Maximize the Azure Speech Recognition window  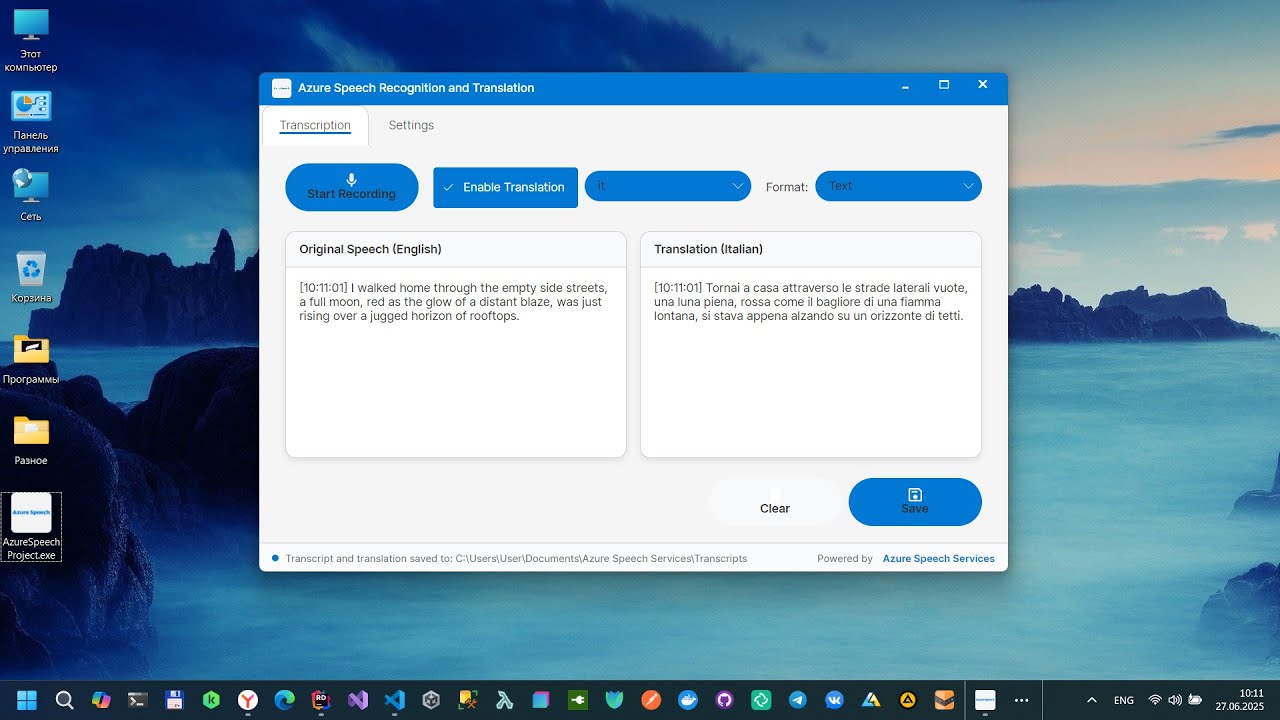tap(944, 87)
